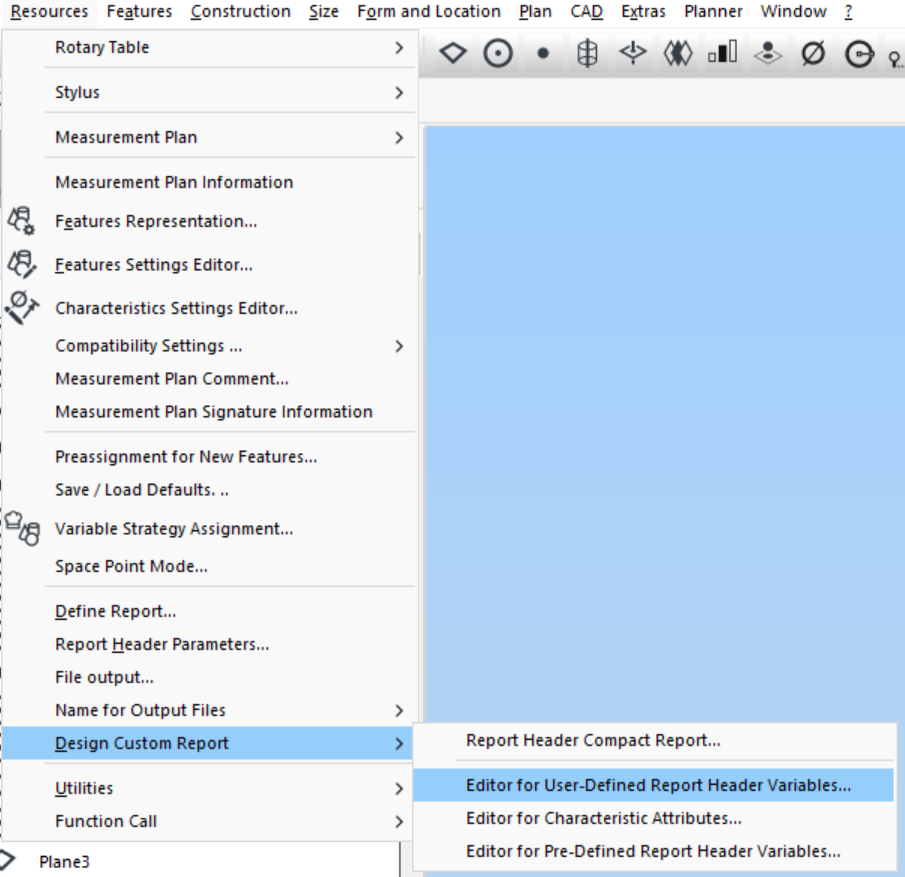Click the Features Representation menu icon
Screen dimensions: 905x877
tap(21, 221)
